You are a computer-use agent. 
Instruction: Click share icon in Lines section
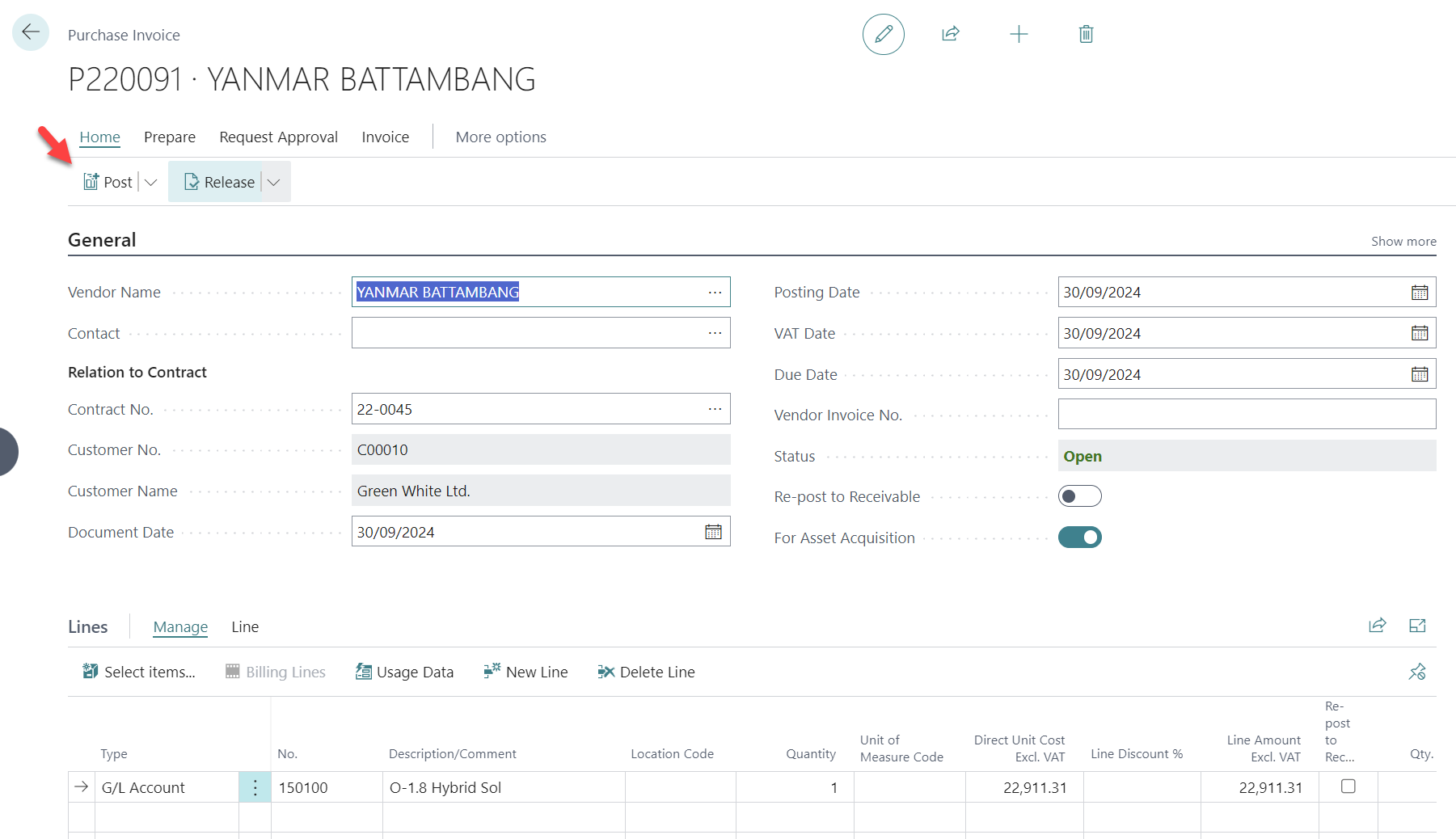coord(1377,625)
